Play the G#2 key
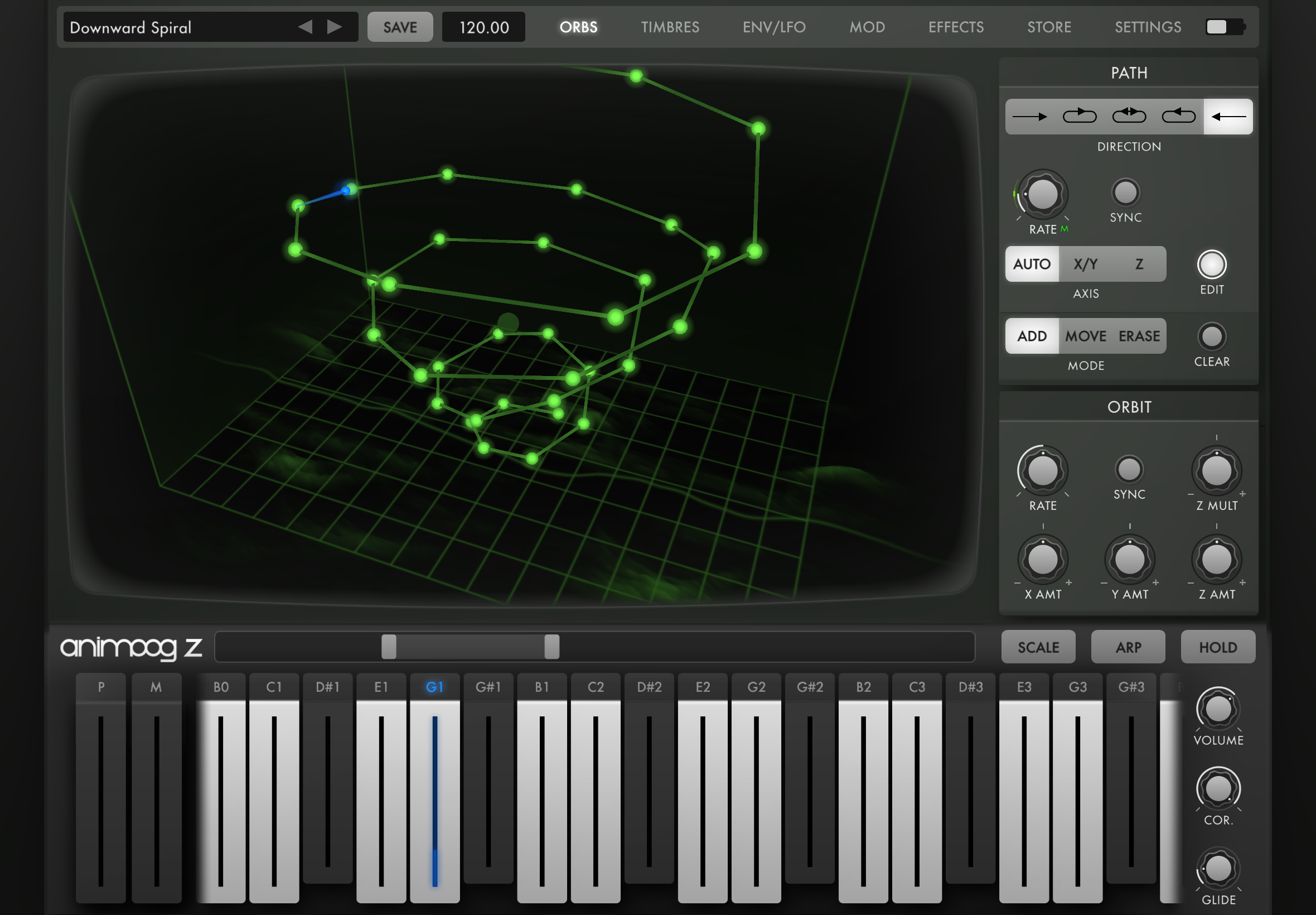Screen dimensions: 1316x915 coord(810,777)
